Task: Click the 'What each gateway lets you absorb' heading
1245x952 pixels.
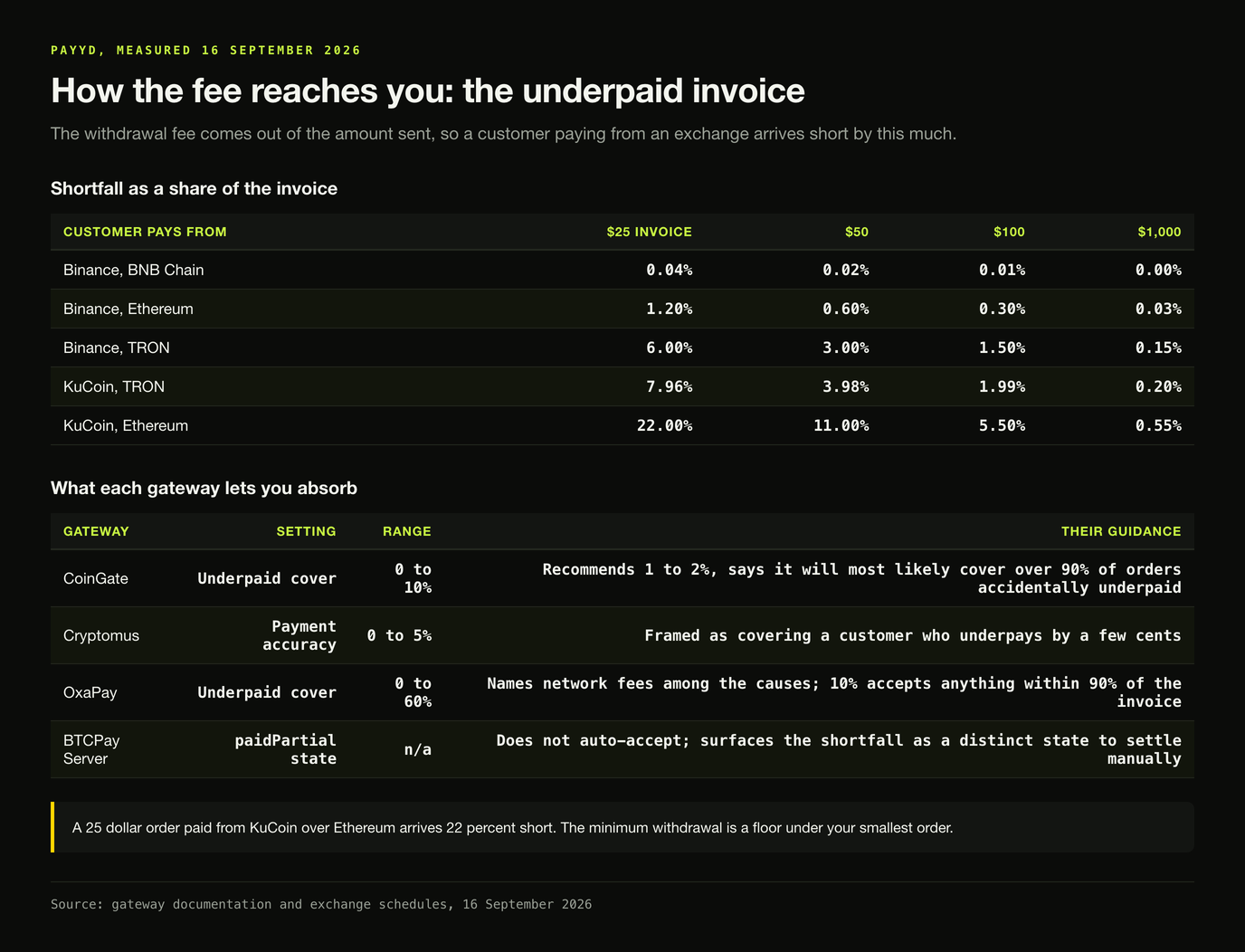Action: (204, 488)
